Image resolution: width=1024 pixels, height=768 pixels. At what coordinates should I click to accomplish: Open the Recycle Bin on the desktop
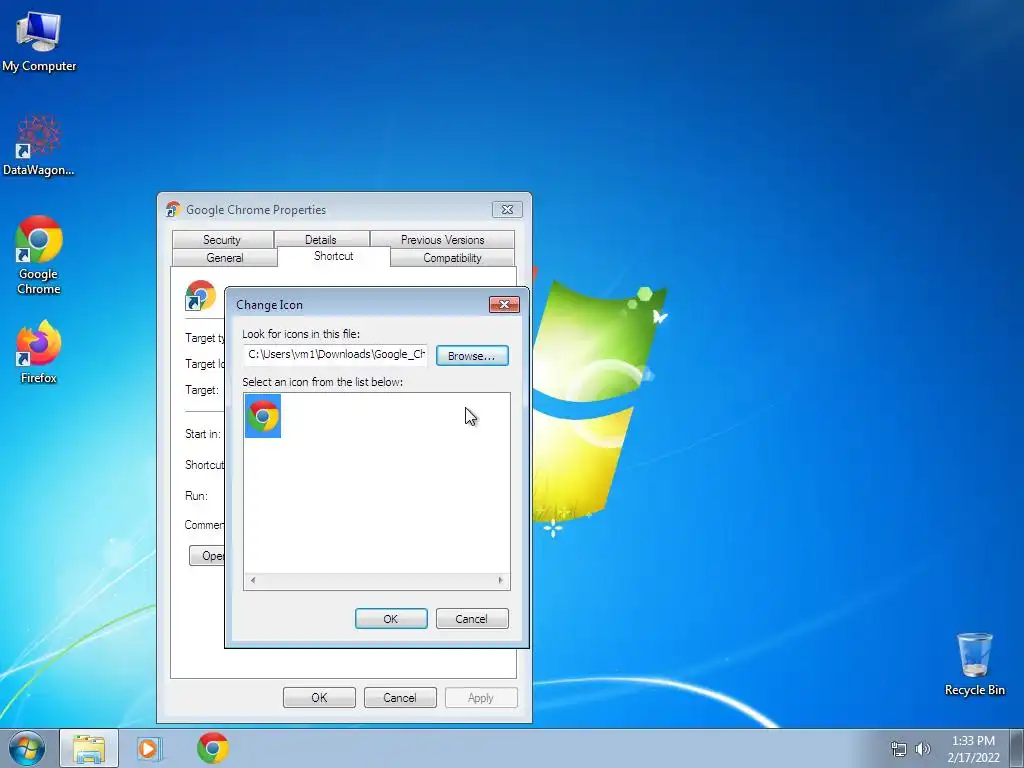tap(974, 664)
